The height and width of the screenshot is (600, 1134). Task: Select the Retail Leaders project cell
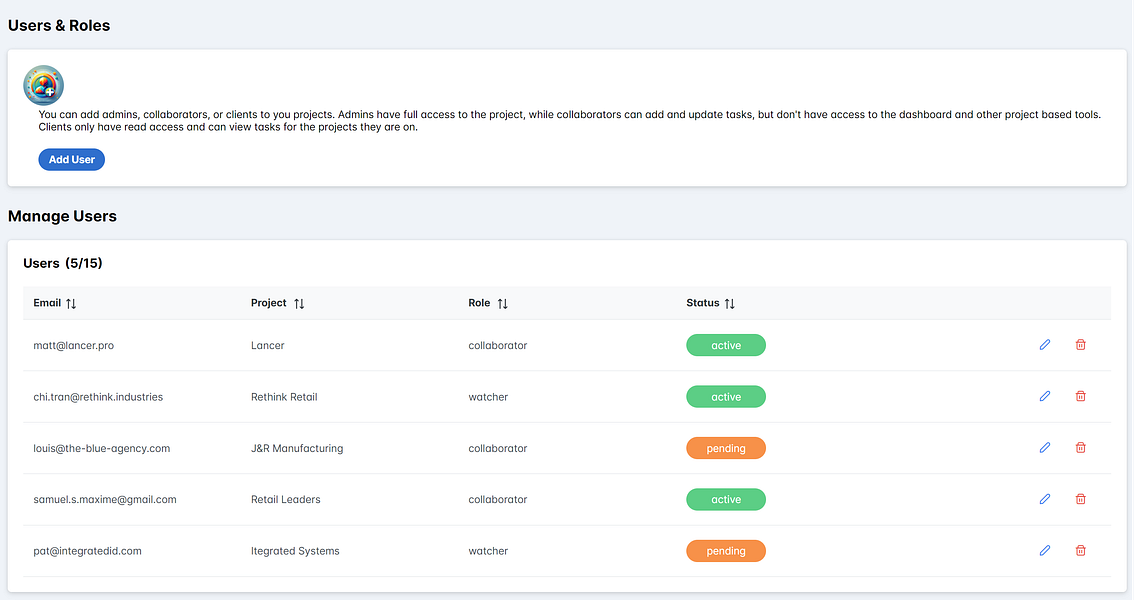pyautogui.click(x=286, y=499)
